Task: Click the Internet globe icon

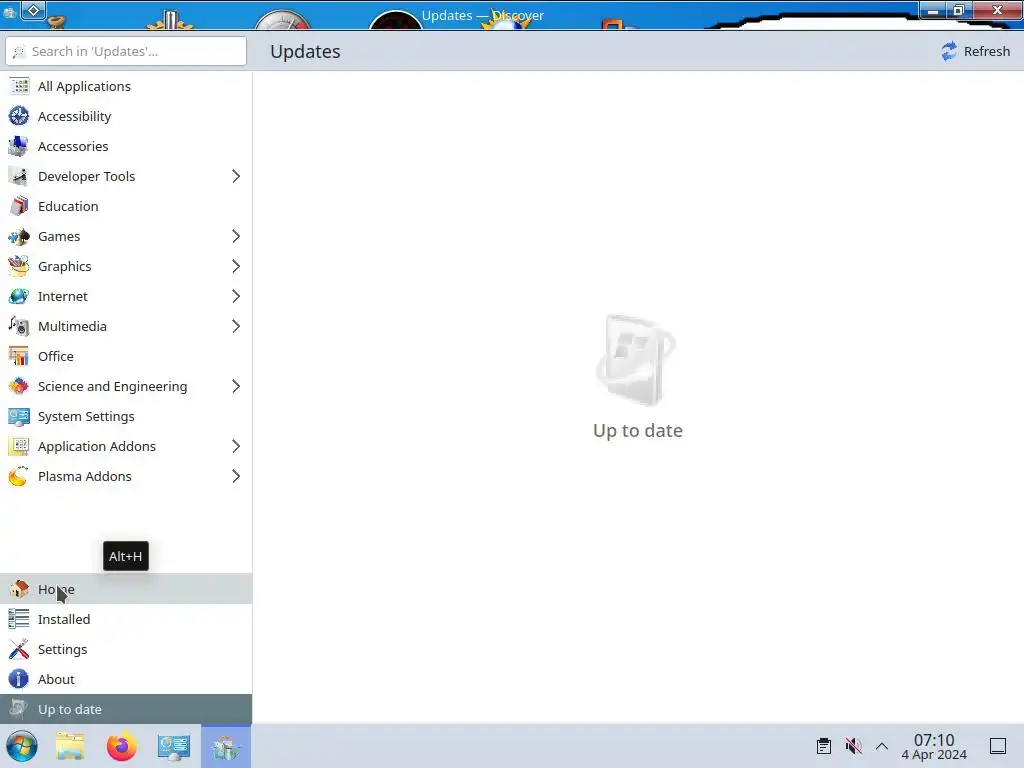Action: click(19, 296)
